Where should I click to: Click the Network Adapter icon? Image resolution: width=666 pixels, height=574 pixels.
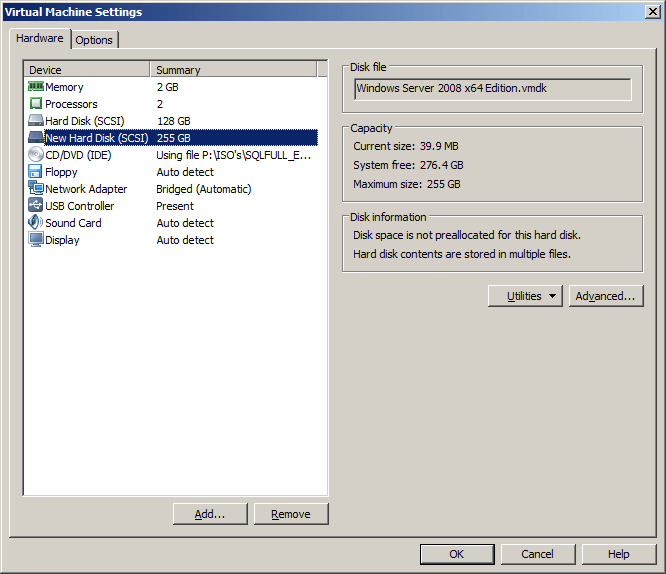(x=35, y=189)
